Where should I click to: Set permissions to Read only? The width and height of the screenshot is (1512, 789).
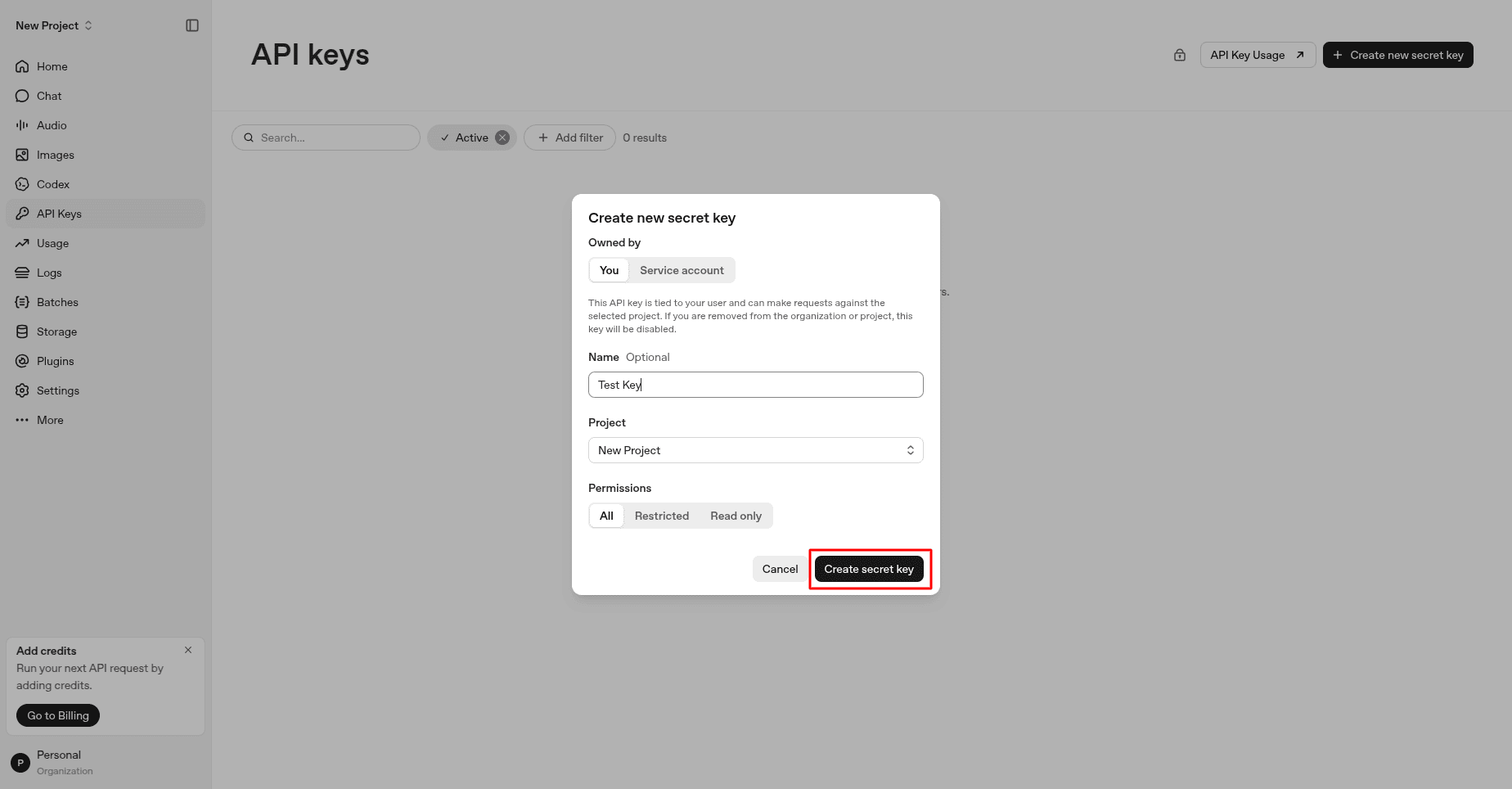pyautogui.click(x=736, y=516)
